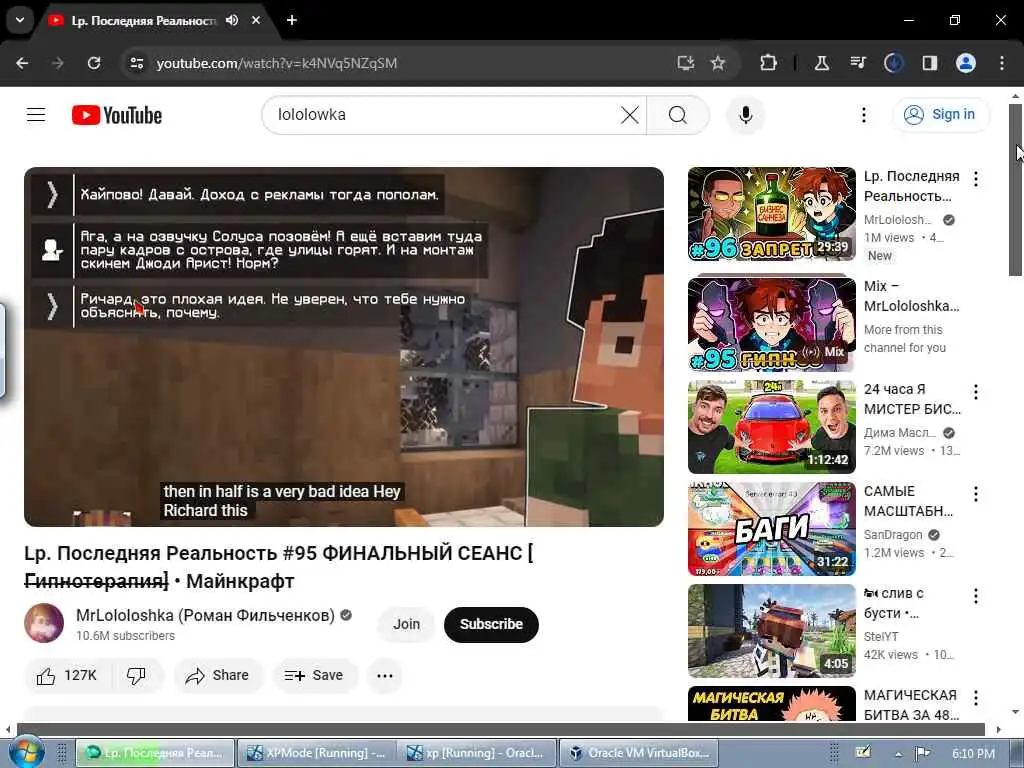
Task: Open the tab search dropdown arrow
Action: pos(20,20)
